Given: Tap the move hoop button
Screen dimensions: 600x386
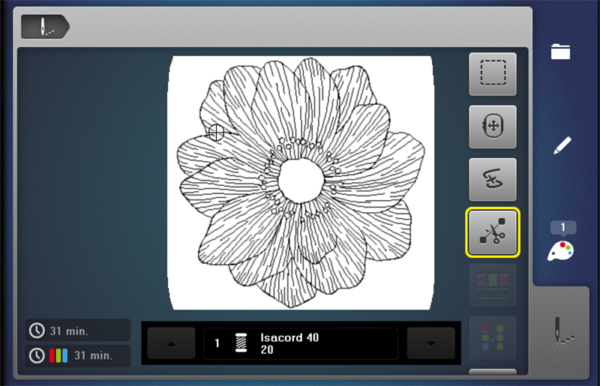Looking at the screenshot, I should [x=493, y=127].
